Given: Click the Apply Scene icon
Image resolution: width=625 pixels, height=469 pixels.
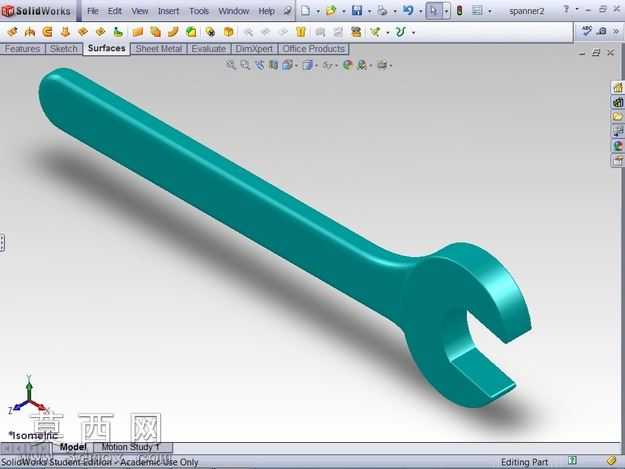Looking at the screenshot, I should [x=362, y=65].
